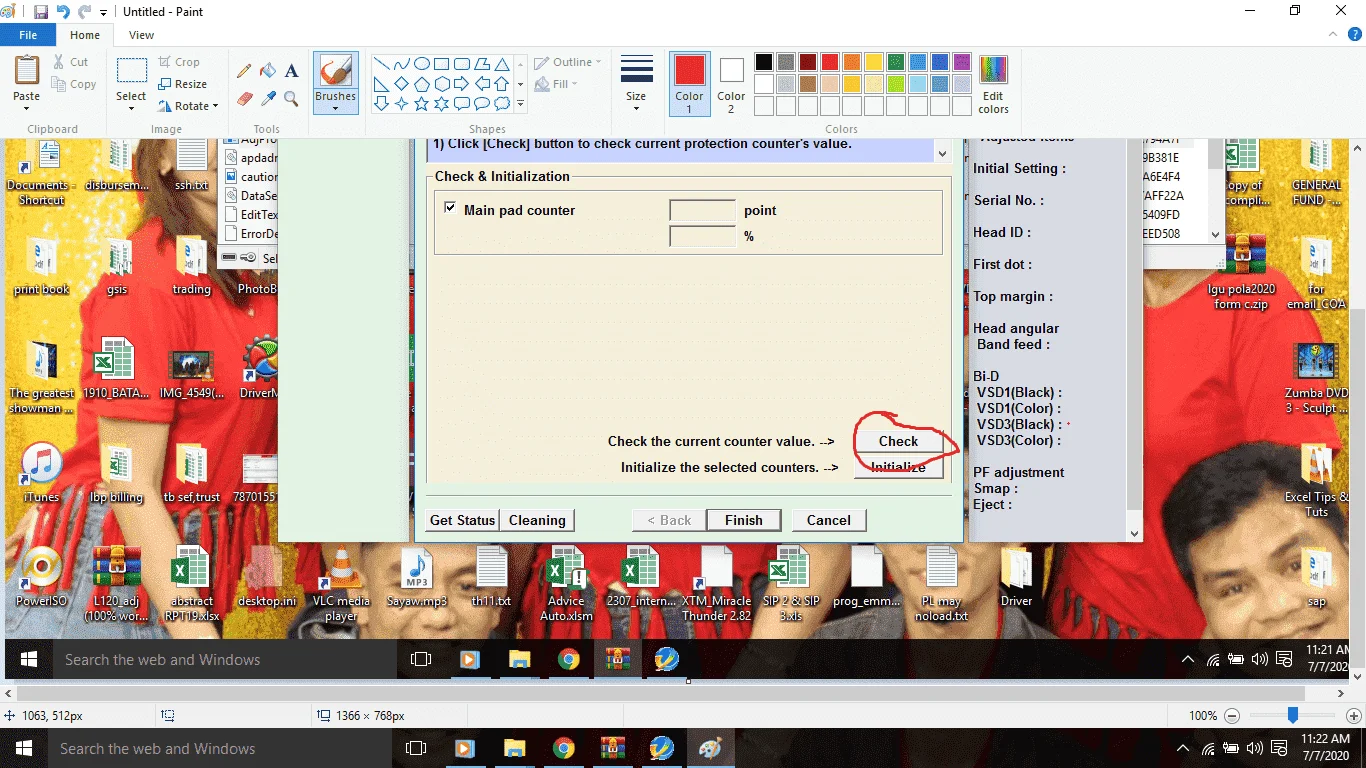Switch to the Home tab
The width and height of the screenshot is (1366, 768).
point(85,35)
